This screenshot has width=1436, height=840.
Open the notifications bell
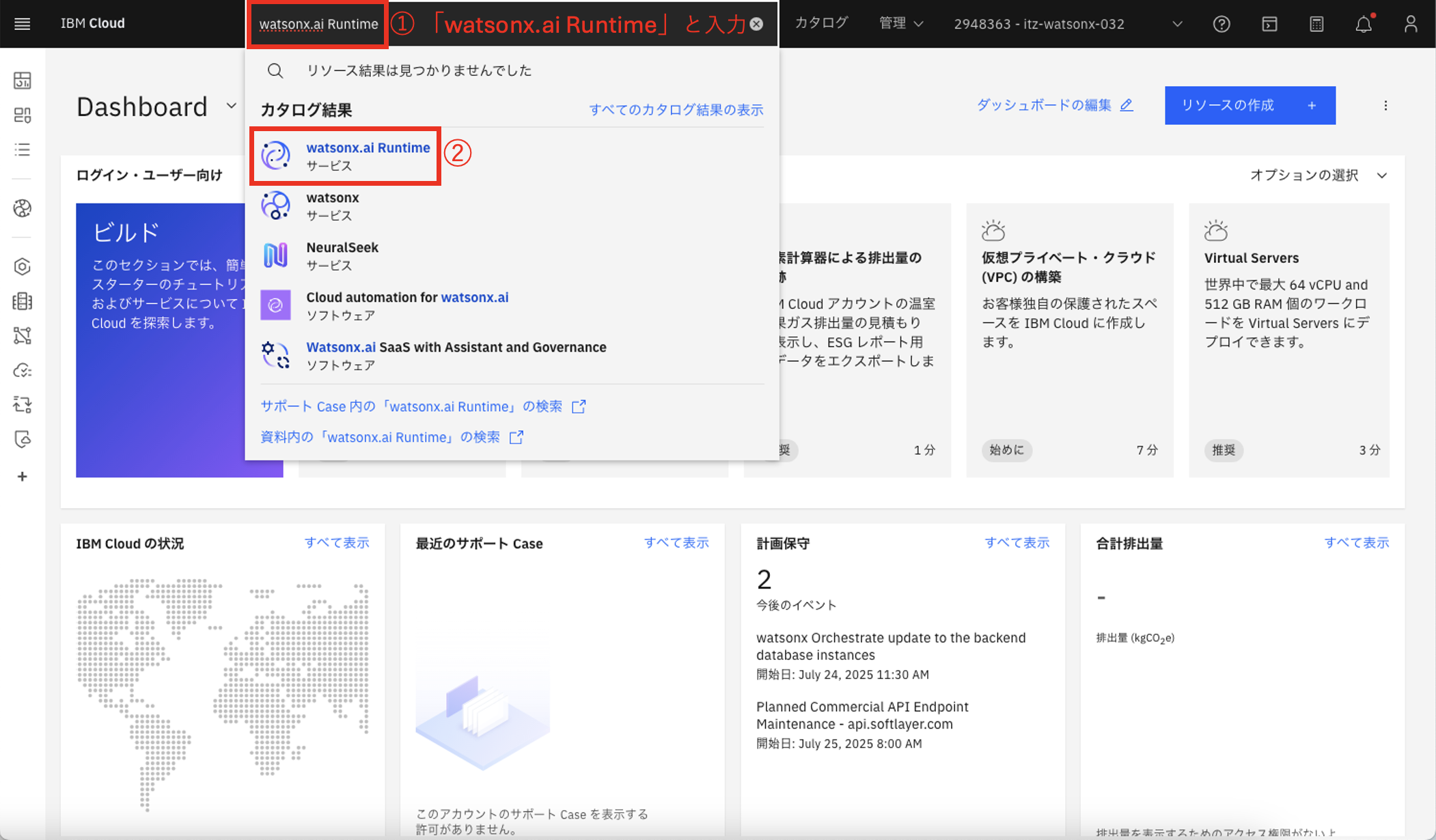point(1364,24)
